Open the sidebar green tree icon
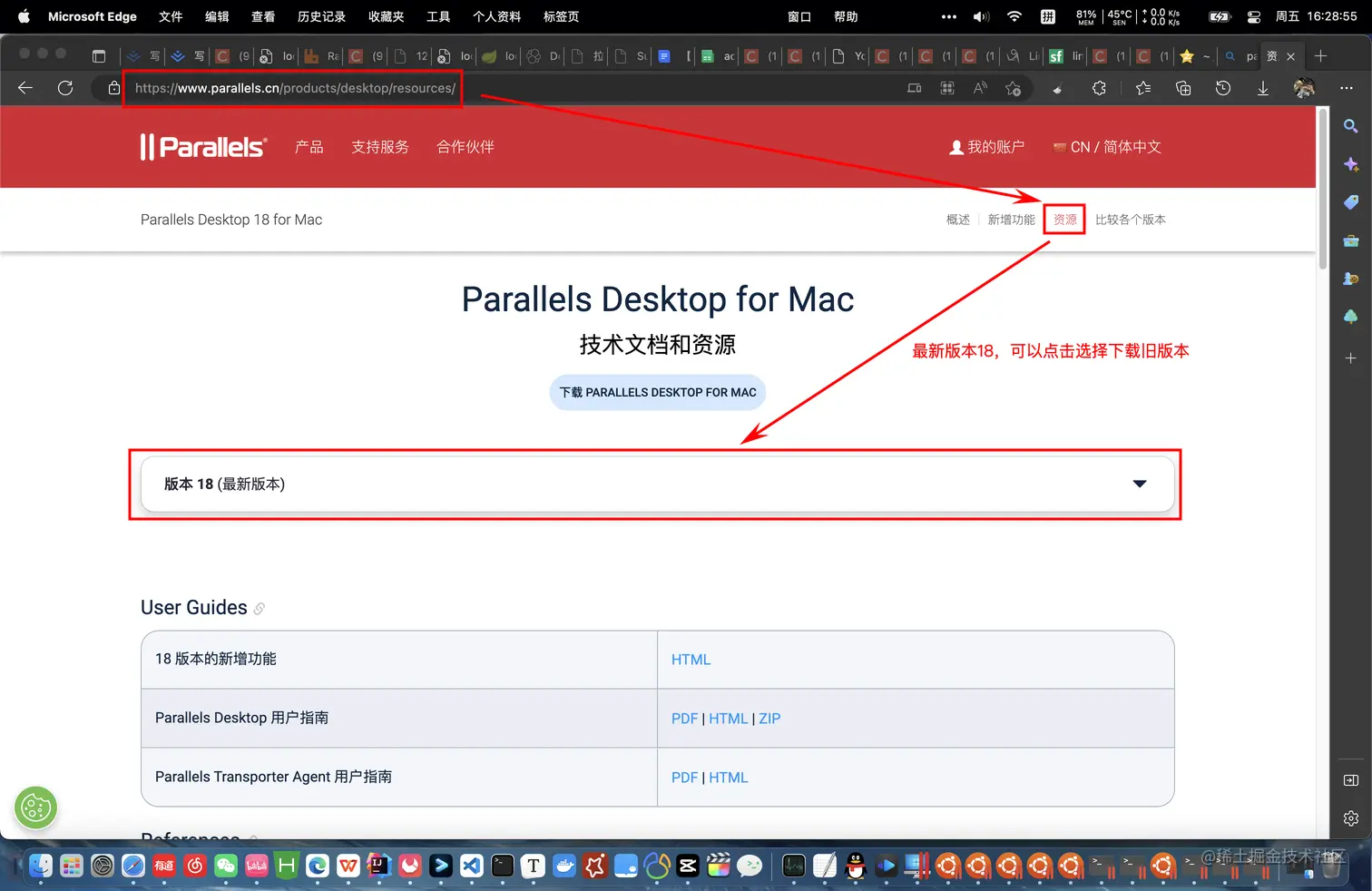Screen dimensions: 1372x891 [x=1351, y=317]
